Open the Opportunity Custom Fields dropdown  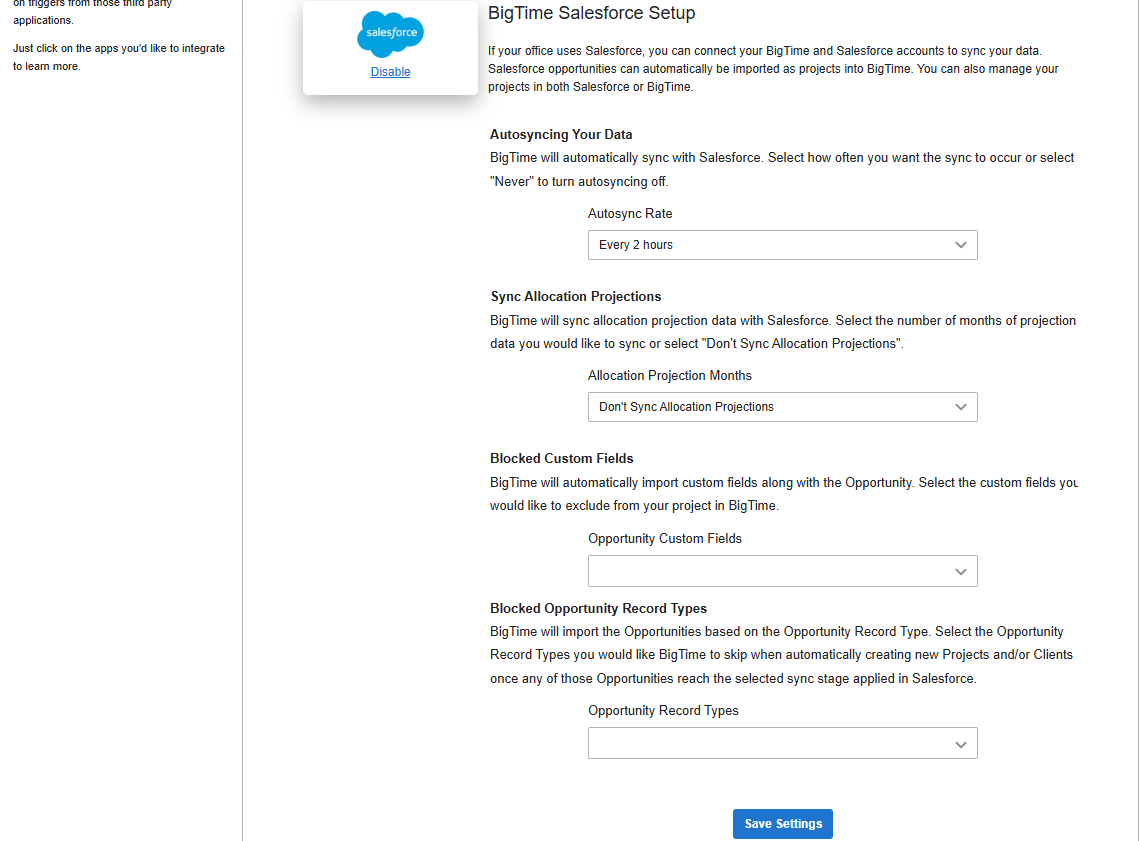(x=782, y=571)
